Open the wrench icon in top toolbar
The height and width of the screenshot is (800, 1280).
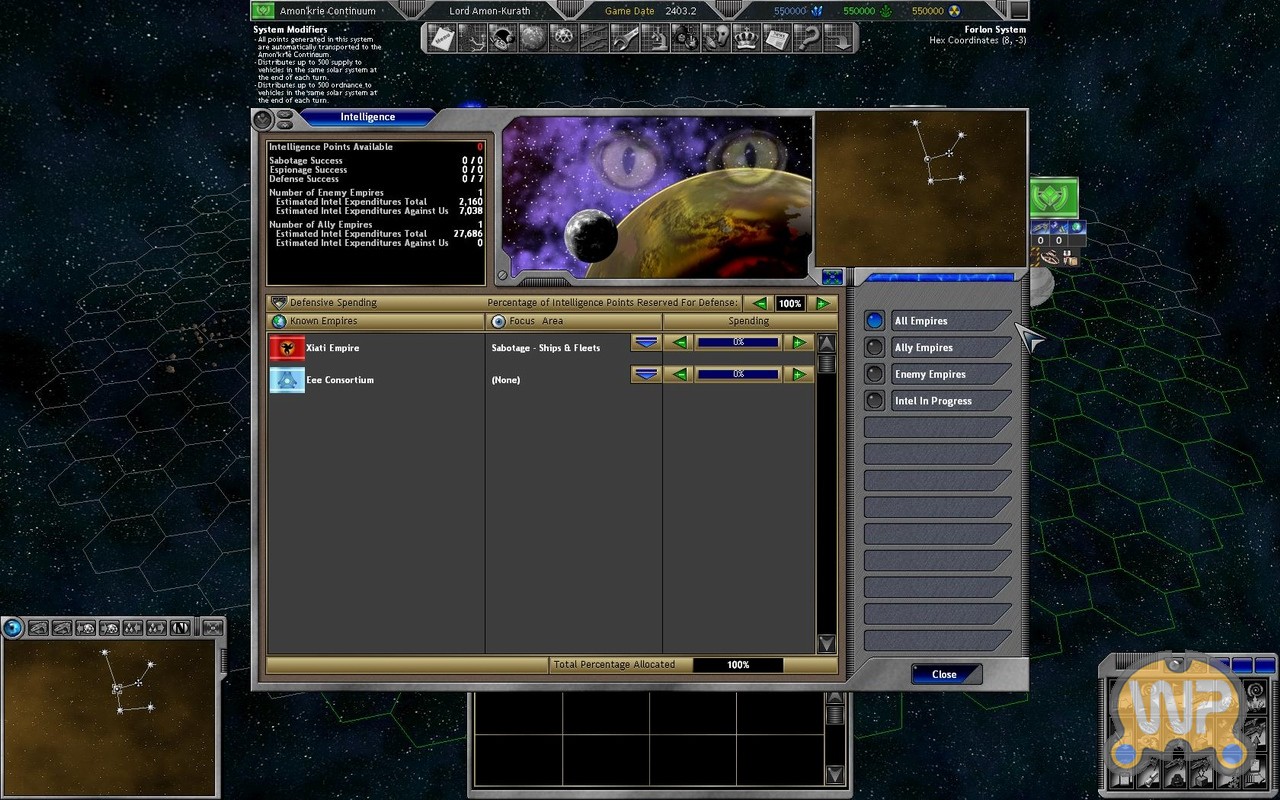pos(625,38)
